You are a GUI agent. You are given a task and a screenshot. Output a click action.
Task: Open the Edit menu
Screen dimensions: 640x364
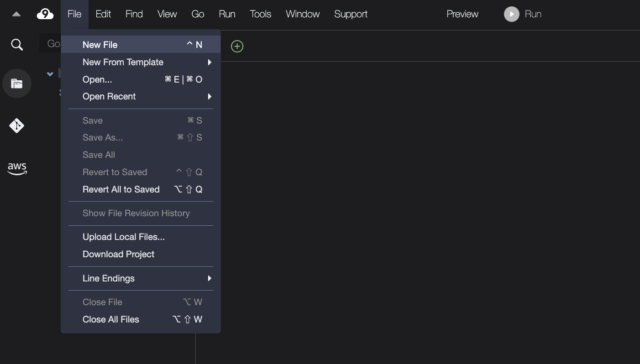tap(103, 14)
